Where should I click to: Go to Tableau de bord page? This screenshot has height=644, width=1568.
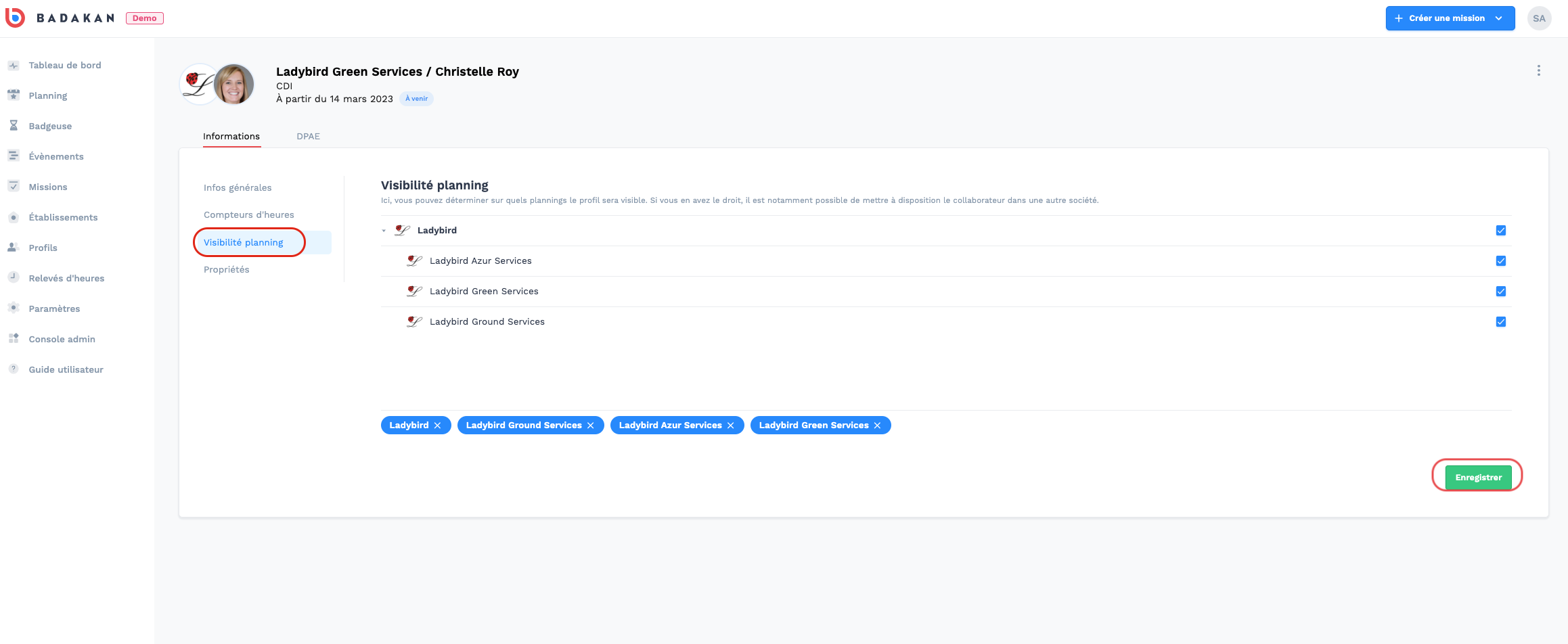[x=65, y=66]
